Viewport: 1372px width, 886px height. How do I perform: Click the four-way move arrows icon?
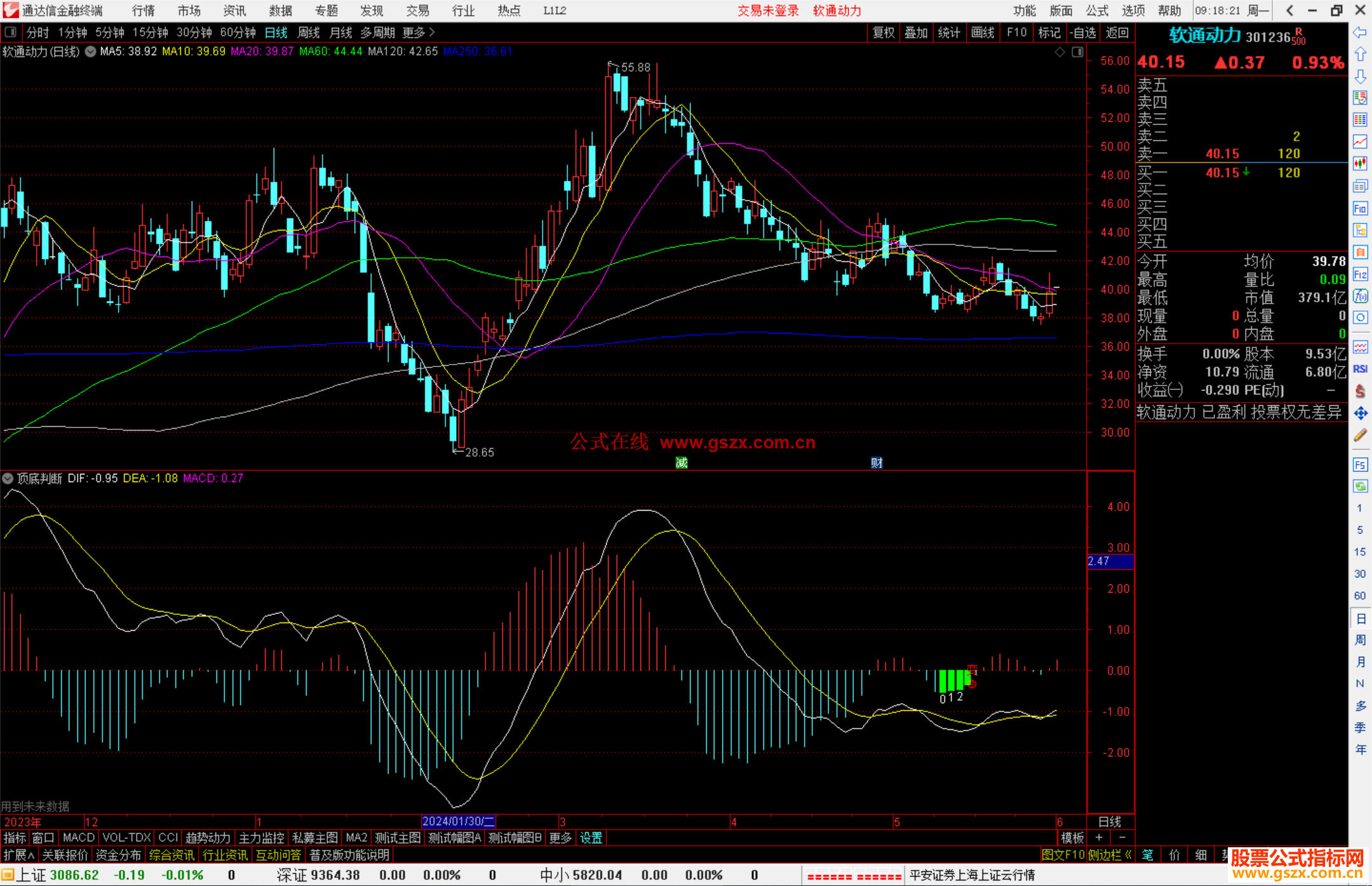click(1360, 413)
